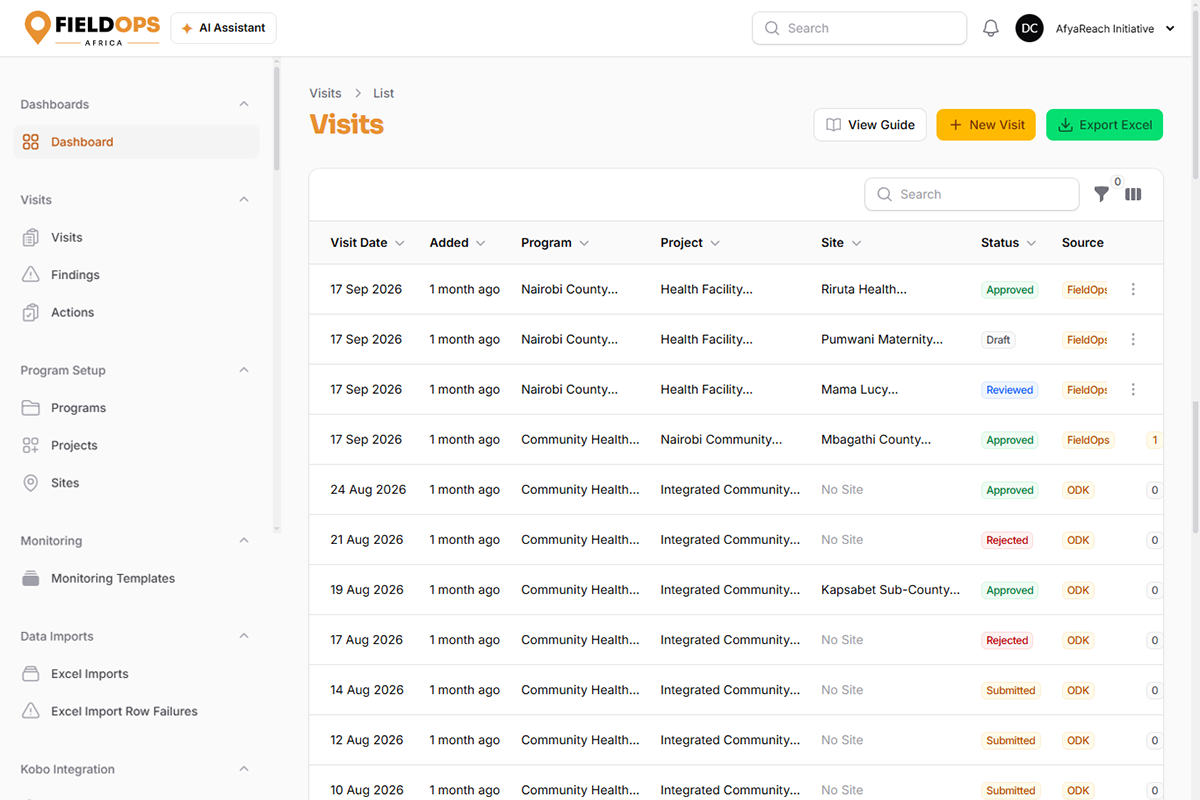Image resolution: width=1200 pixels, height=800 pixels.
Task: Sort by the Project column
Action: tap(690, 243)
